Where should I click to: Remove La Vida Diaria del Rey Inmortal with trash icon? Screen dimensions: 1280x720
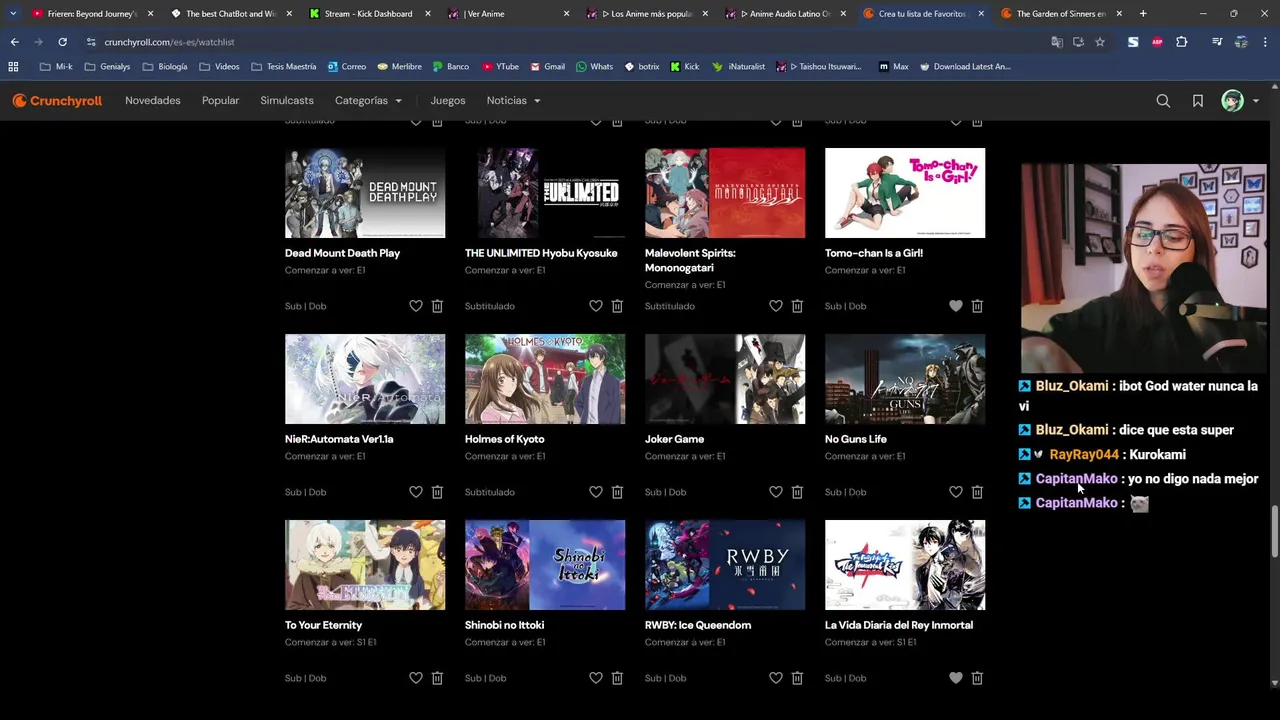[977, 678]
